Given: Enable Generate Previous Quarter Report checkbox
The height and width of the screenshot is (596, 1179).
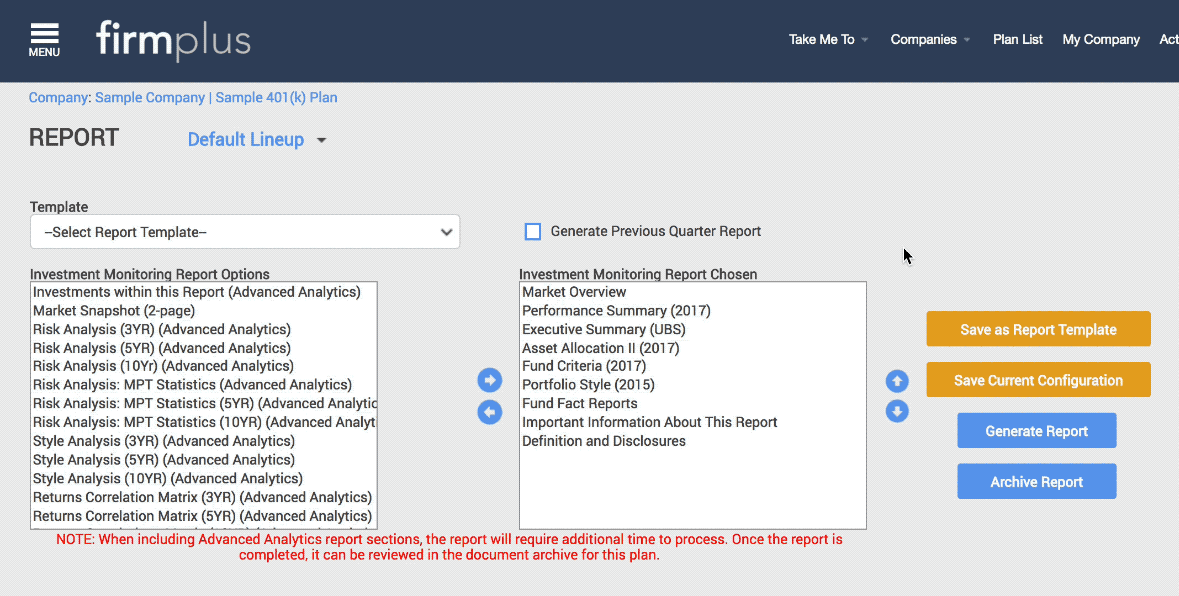Looking at the screenshot, I should [x=533, y=231].
